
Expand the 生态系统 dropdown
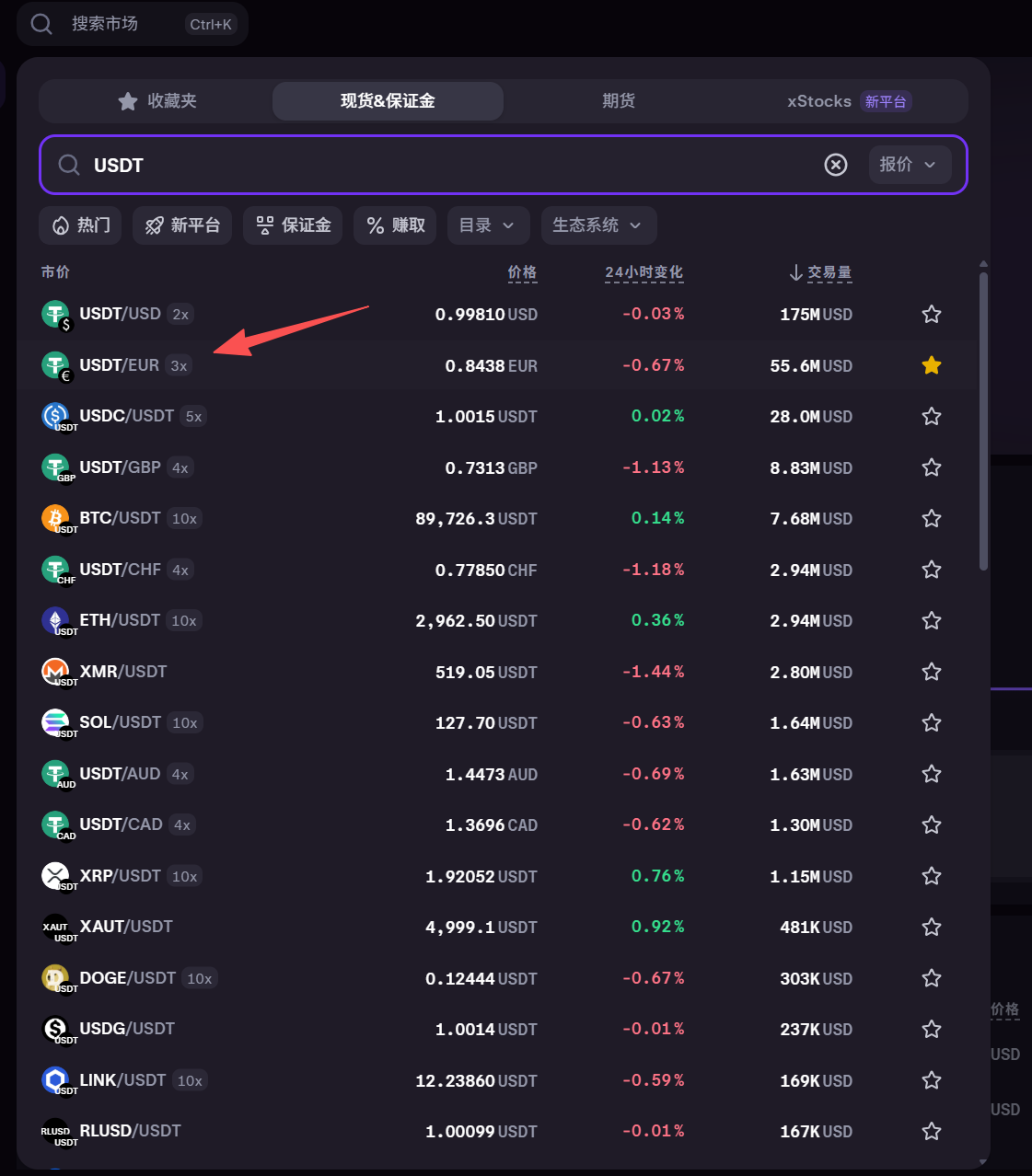tap(597, 225)
